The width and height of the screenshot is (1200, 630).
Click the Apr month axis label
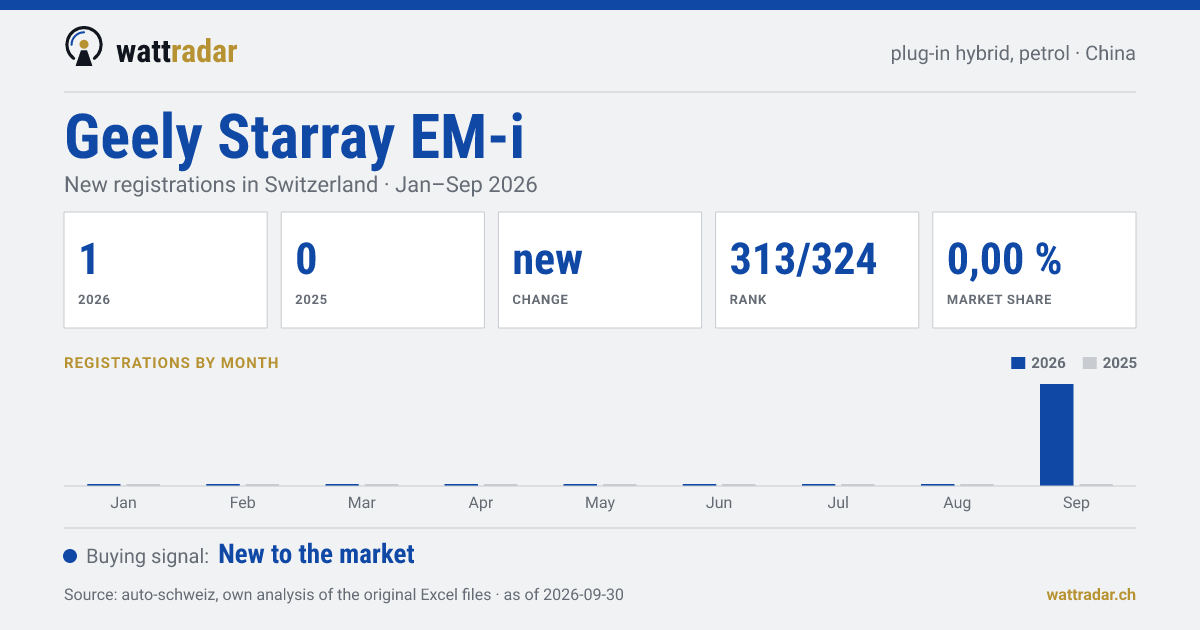point(481,503)
